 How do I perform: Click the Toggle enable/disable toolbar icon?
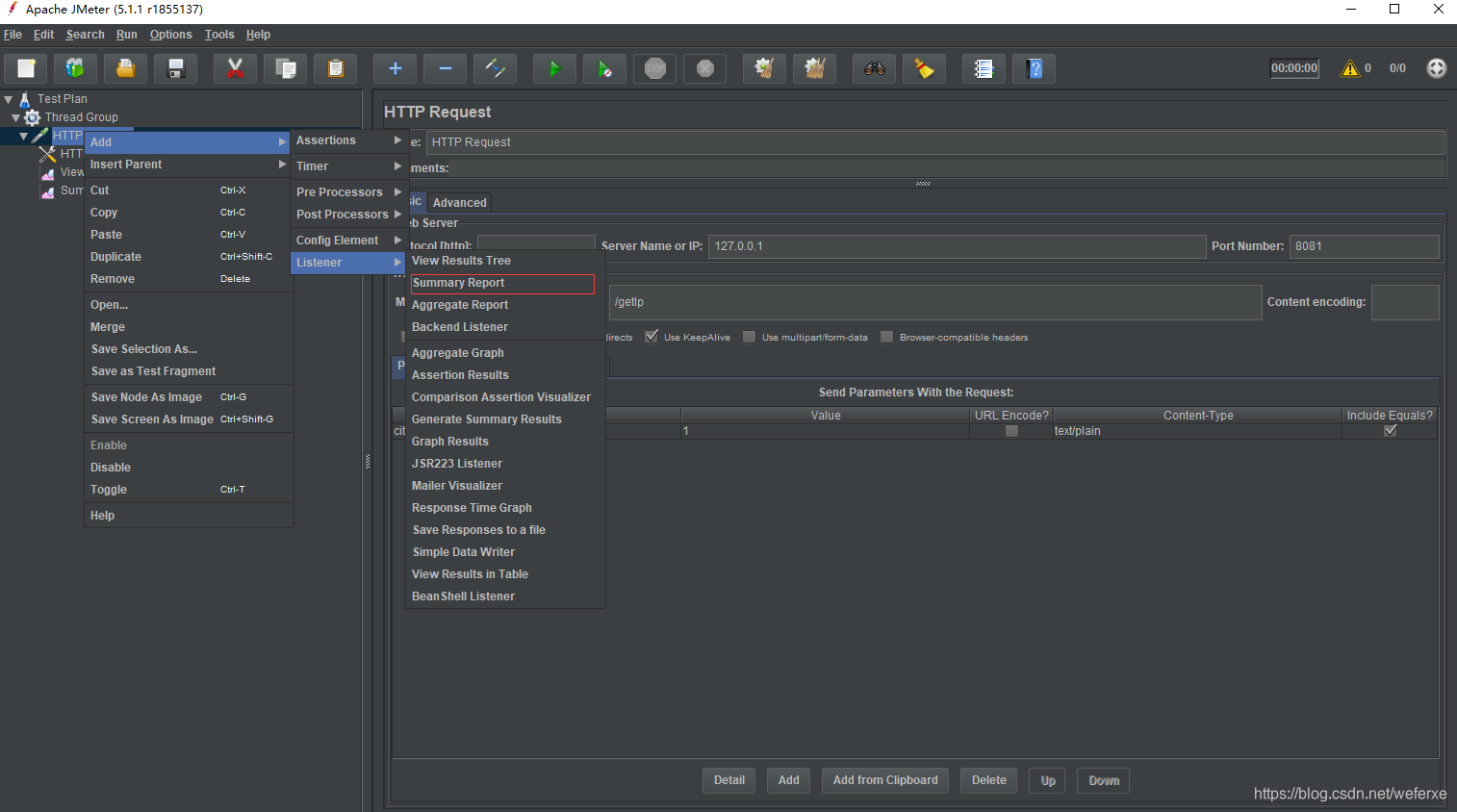[x=496, y=68]
